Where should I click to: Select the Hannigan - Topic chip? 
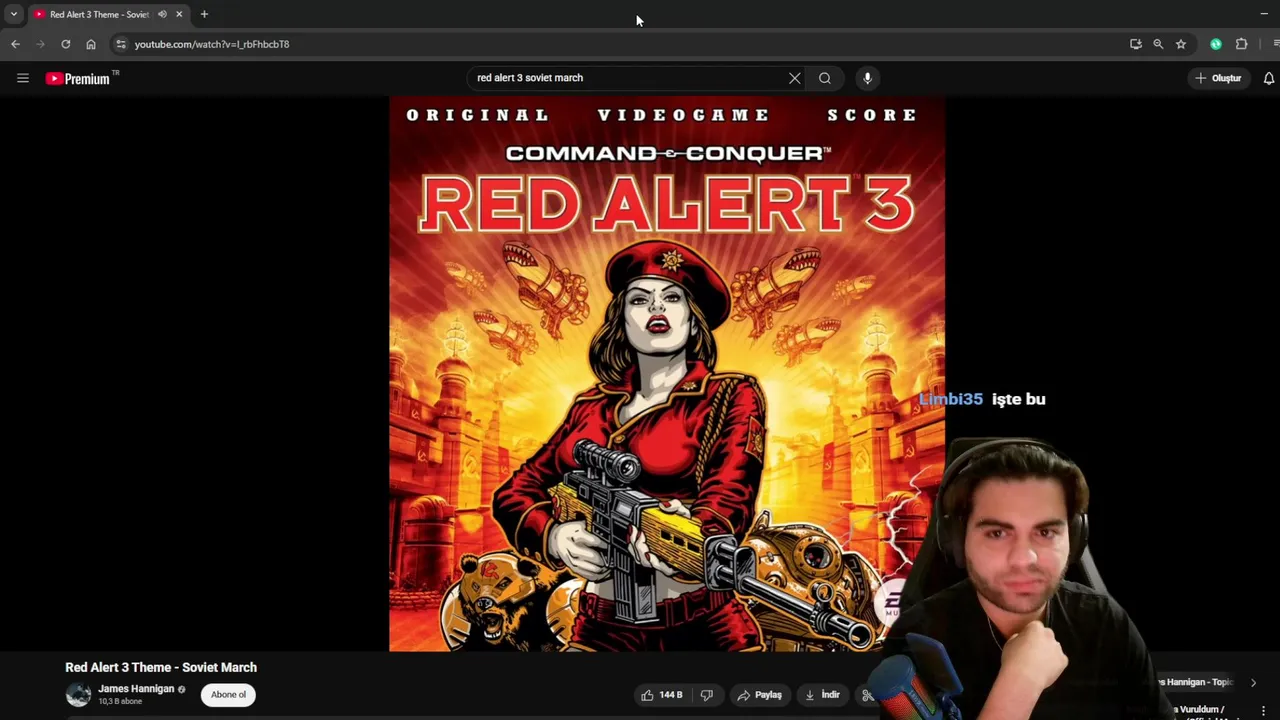(1196, 682)
